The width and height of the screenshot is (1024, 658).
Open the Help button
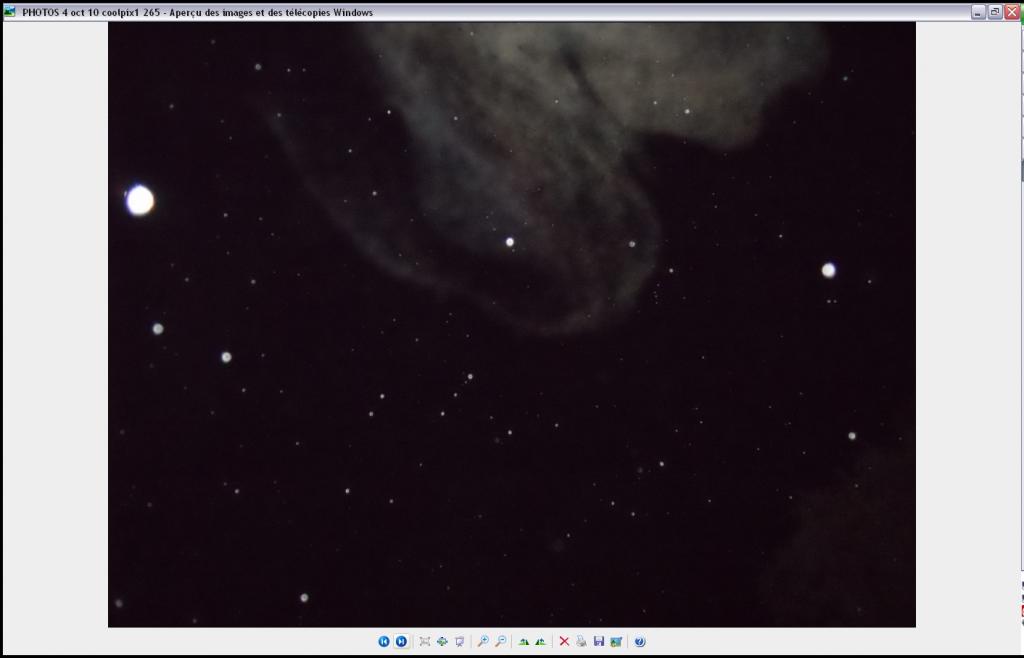(640, 642)
